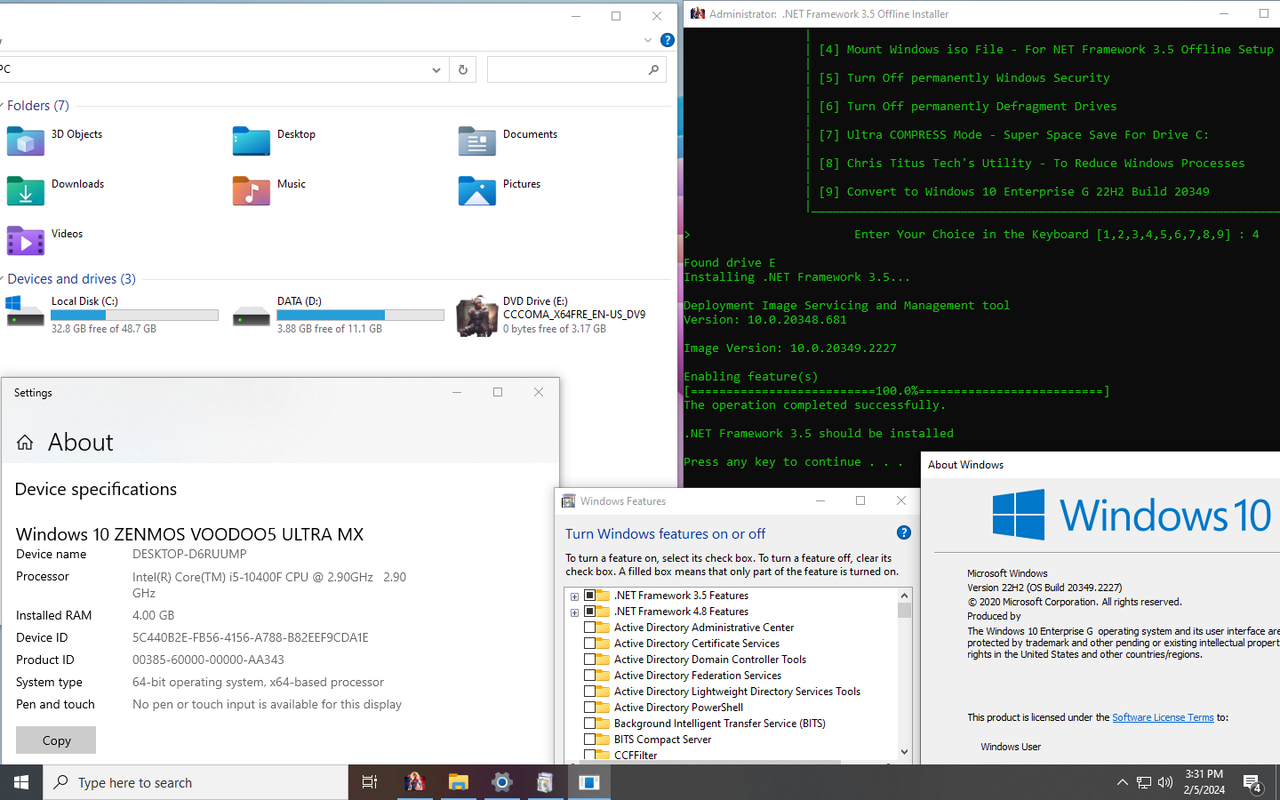Image resolution: width=1280 pixels, height=800 pixels.
Task: Open the address bar history dropdown
Action: pos(436,69)
